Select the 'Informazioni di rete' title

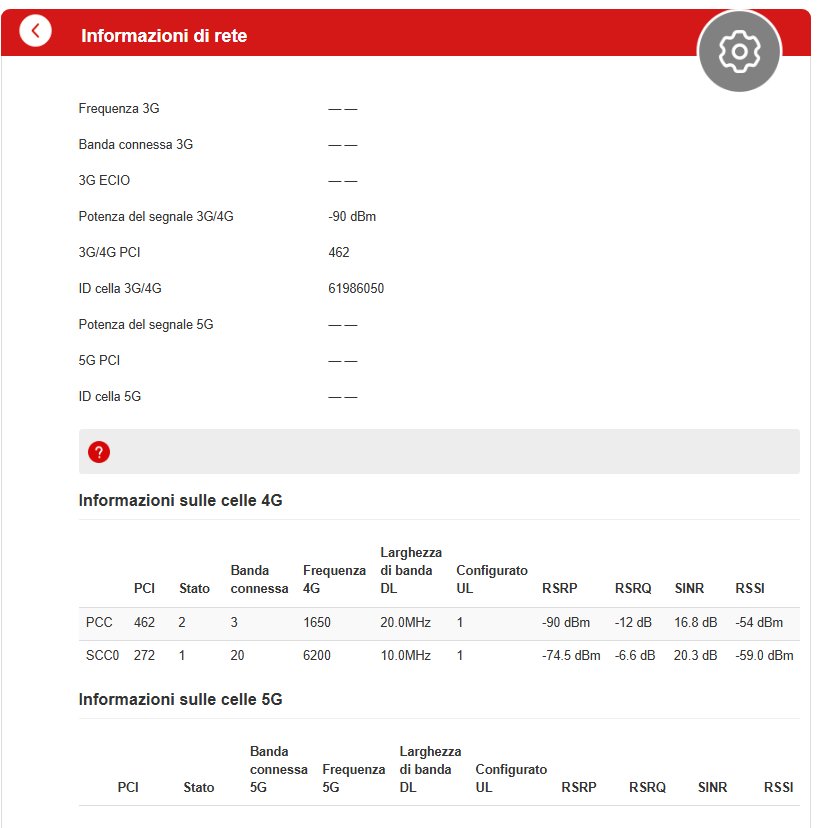[164, 35]
